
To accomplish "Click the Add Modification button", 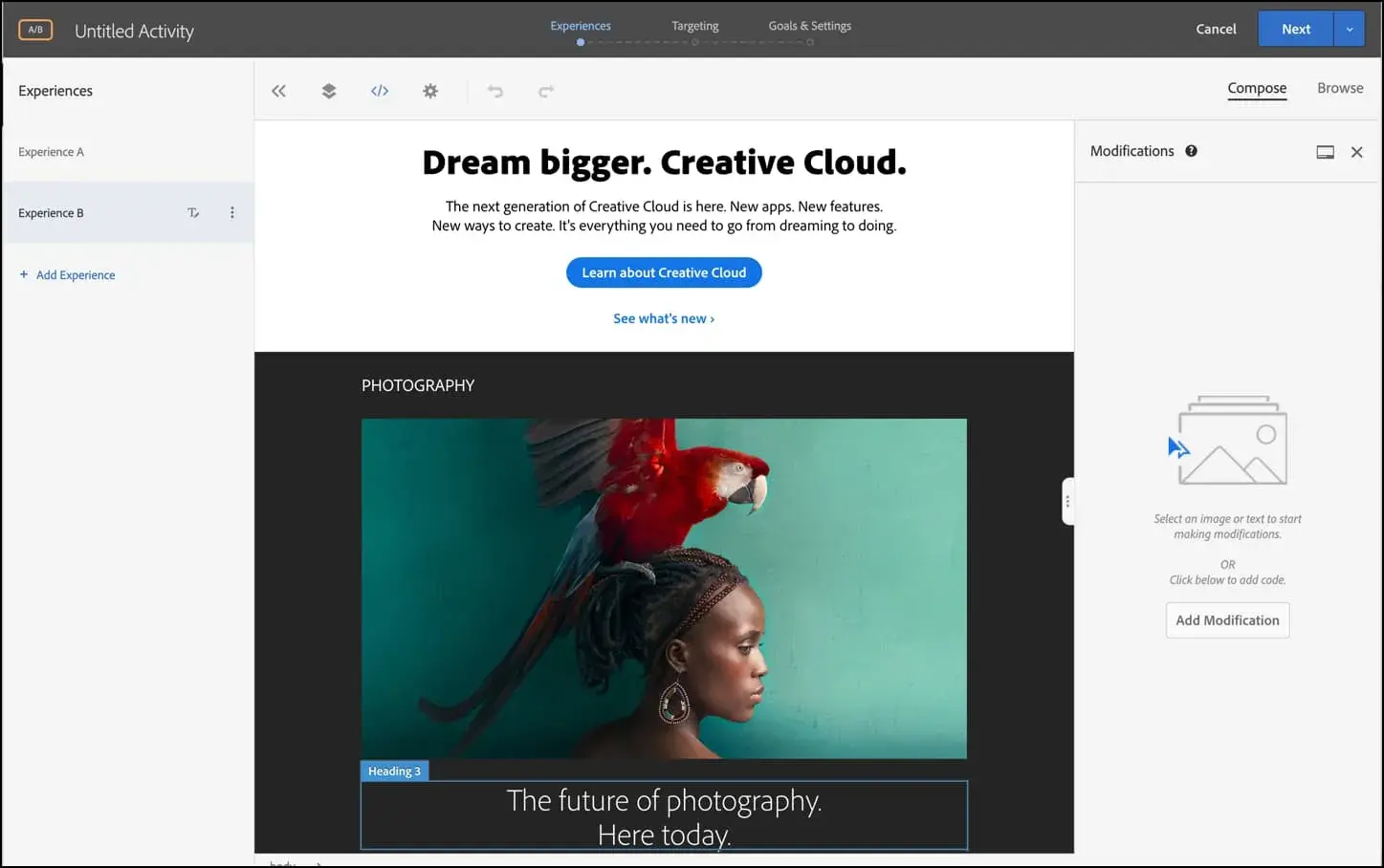I will coord(1227,620).
